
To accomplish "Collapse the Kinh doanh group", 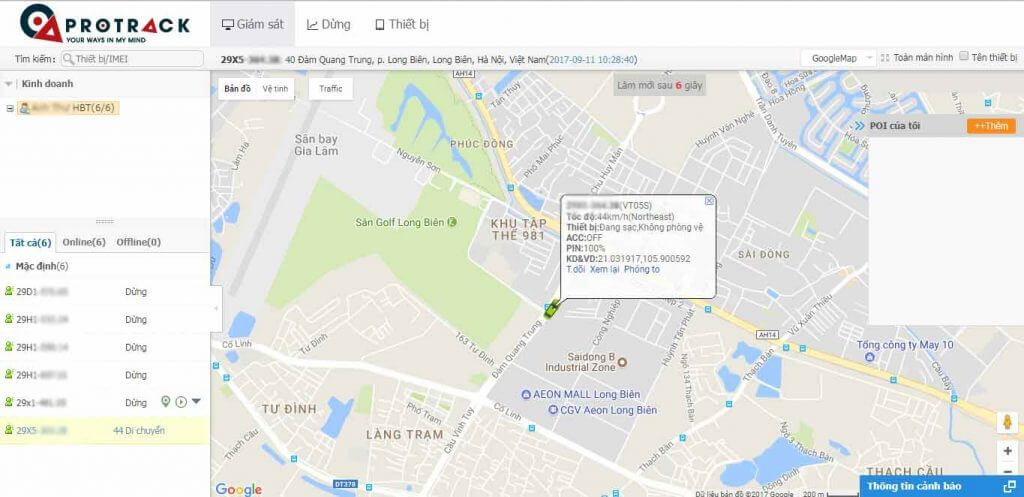I will coord(9,84).
